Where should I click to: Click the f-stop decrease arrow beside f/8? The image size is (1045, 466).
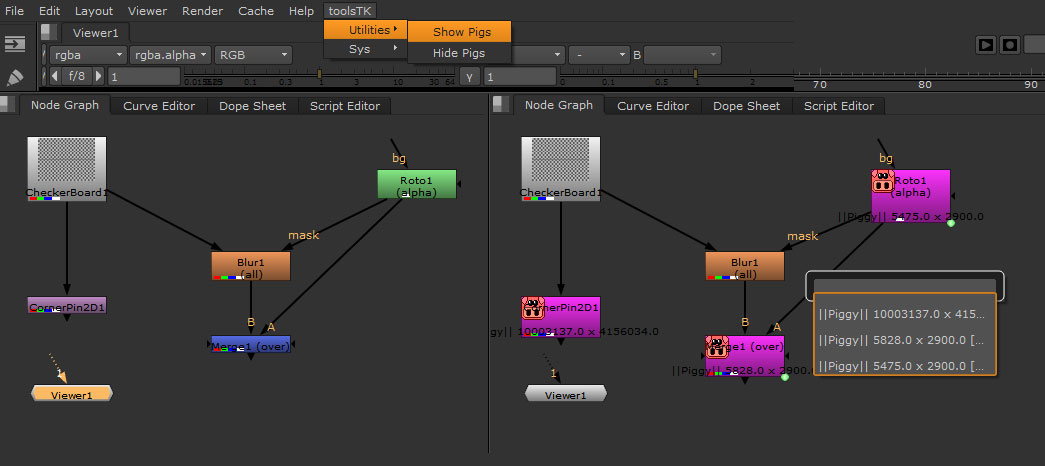[56, 76]
